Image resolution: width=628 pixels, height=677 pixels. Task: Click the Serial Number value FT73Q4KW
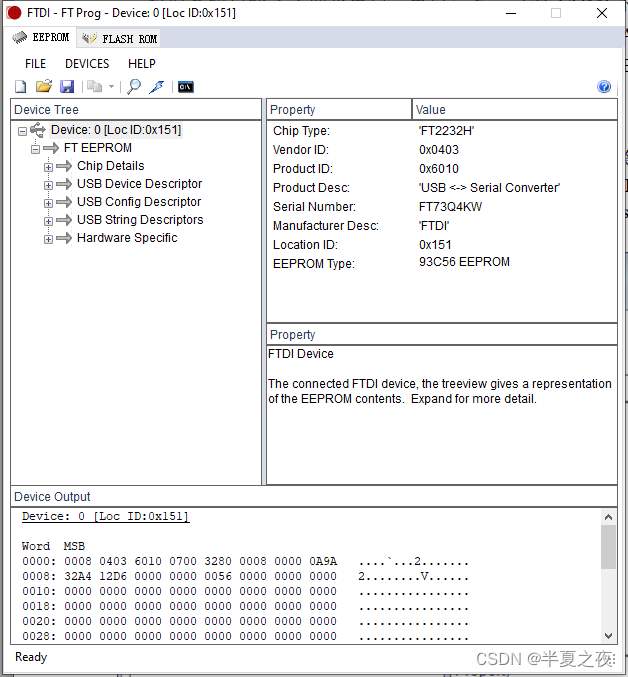450,207
